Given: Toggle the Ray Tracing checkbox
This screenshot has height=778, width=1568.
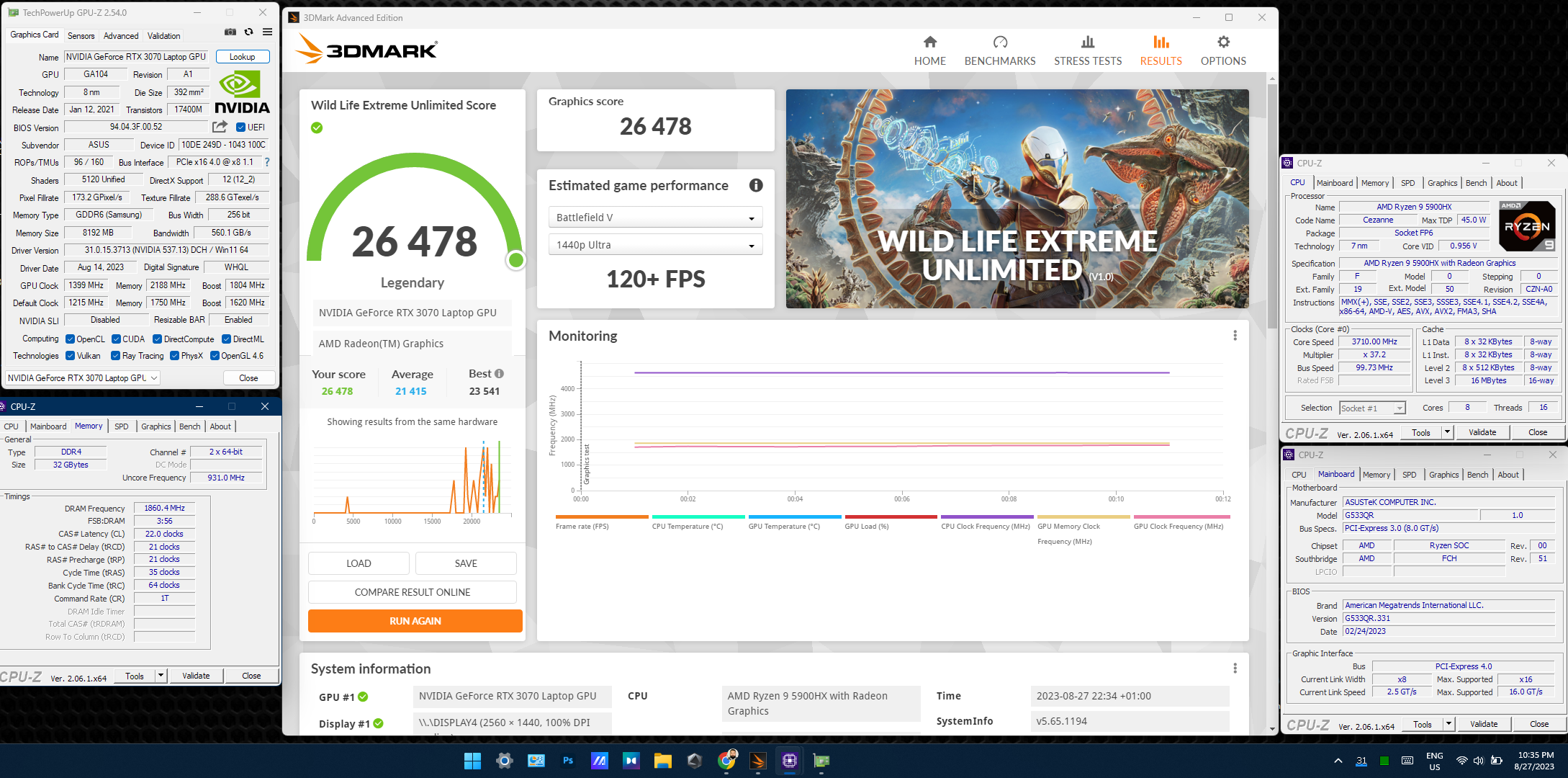Looking at the screenshot, I should pyautogui.click(x=115, y=356).
